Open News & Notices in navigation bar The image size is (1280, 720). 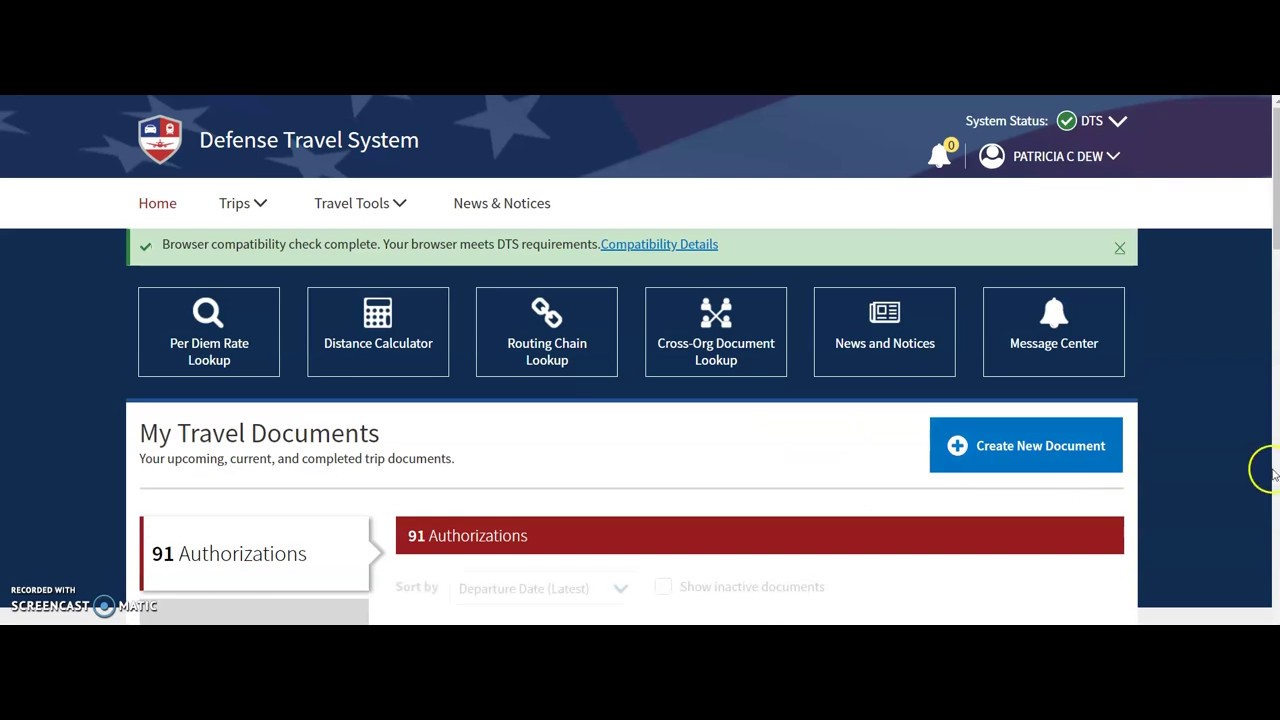pos(502,203)
